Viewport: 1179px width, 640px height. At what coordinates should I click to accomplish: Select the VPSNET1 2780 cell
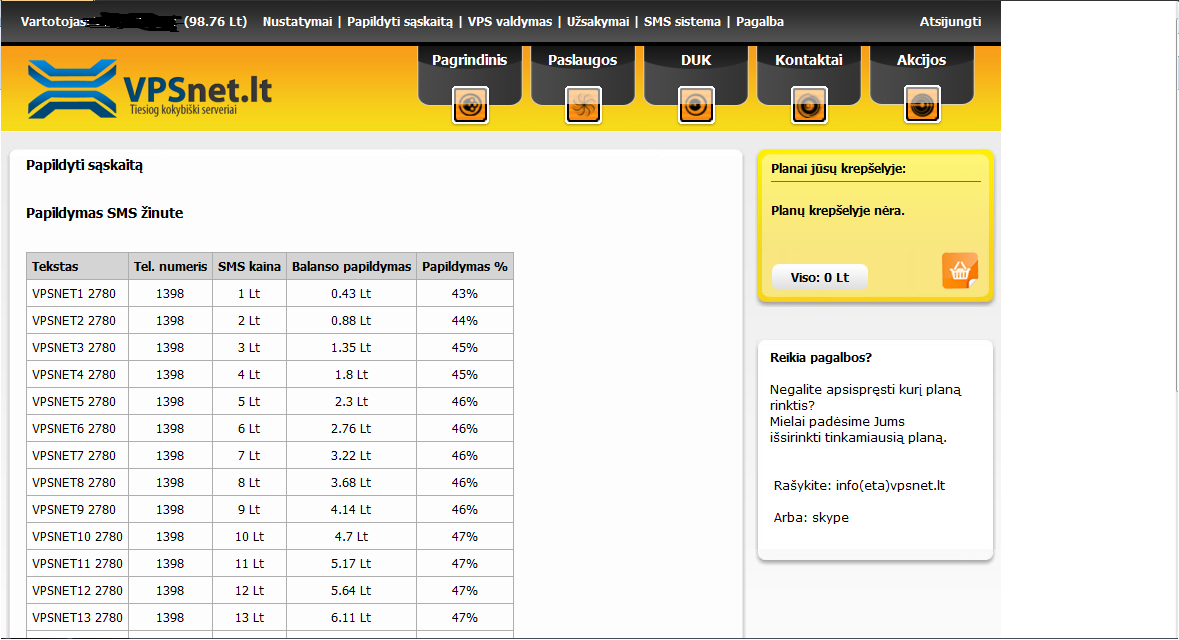point(77,293)
